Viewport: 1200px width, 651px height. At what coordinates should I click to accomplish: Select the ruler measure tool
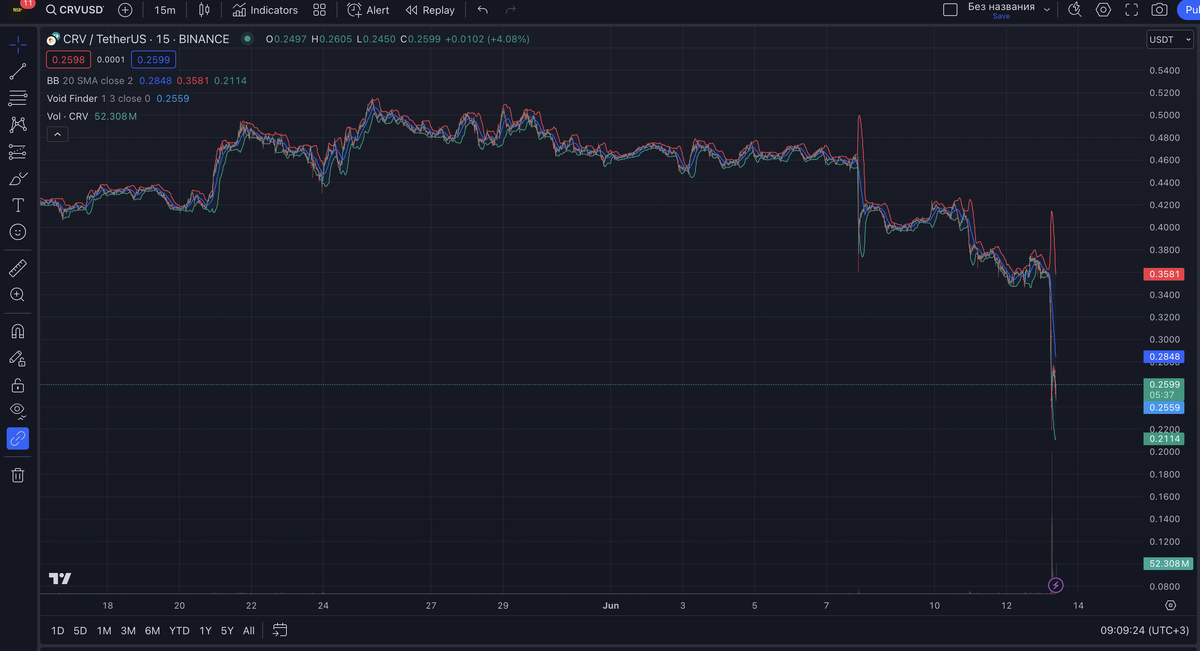(x=17, y=268)
